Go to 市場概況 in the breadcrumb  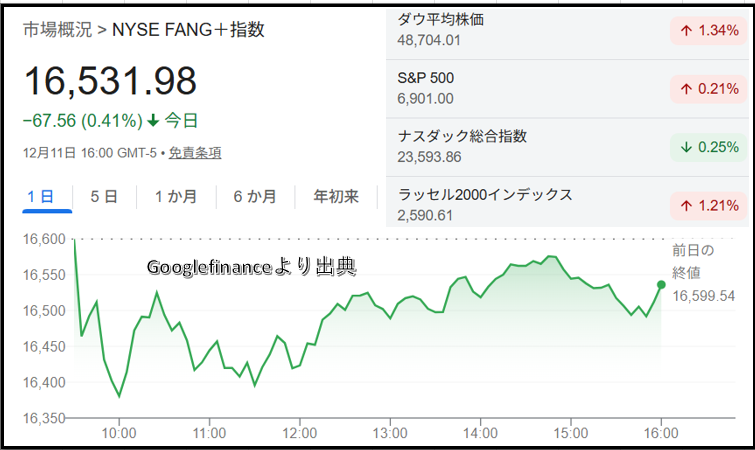coord(55,30)
